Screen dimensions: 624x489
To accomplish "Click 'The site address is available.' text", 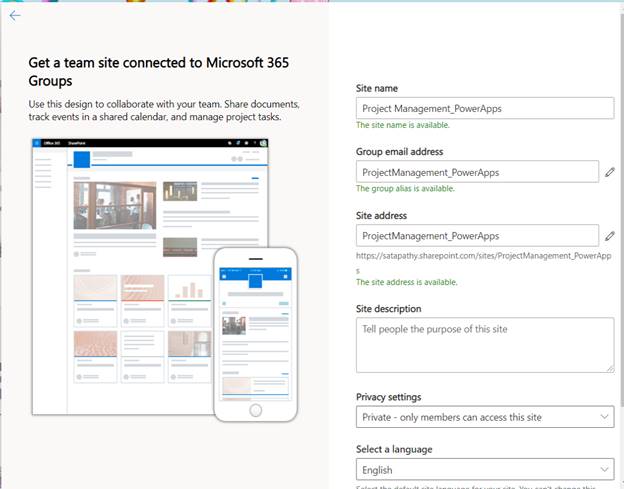I will point(407,282).
